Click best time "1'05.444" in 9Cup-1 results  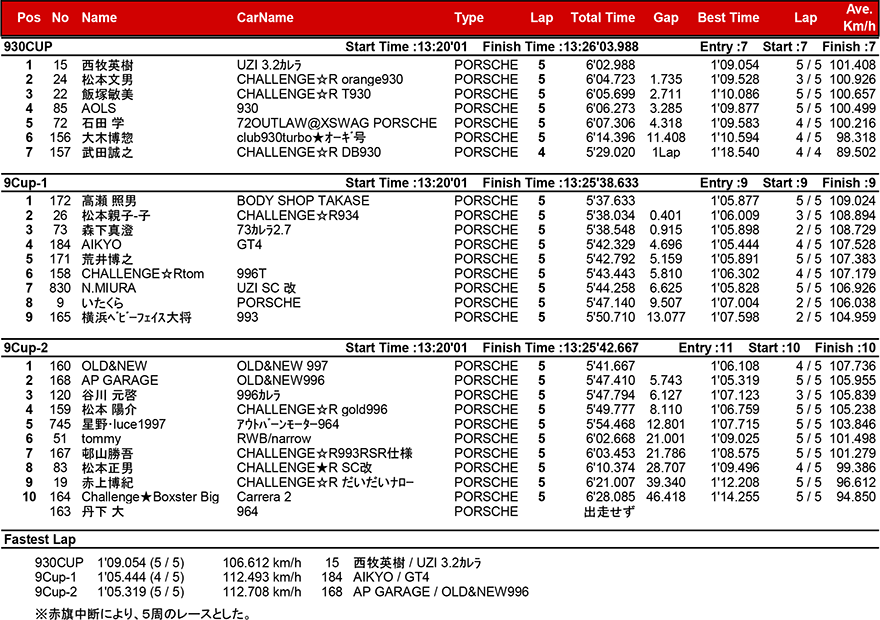pyautogui.click(x=735, y=245)
